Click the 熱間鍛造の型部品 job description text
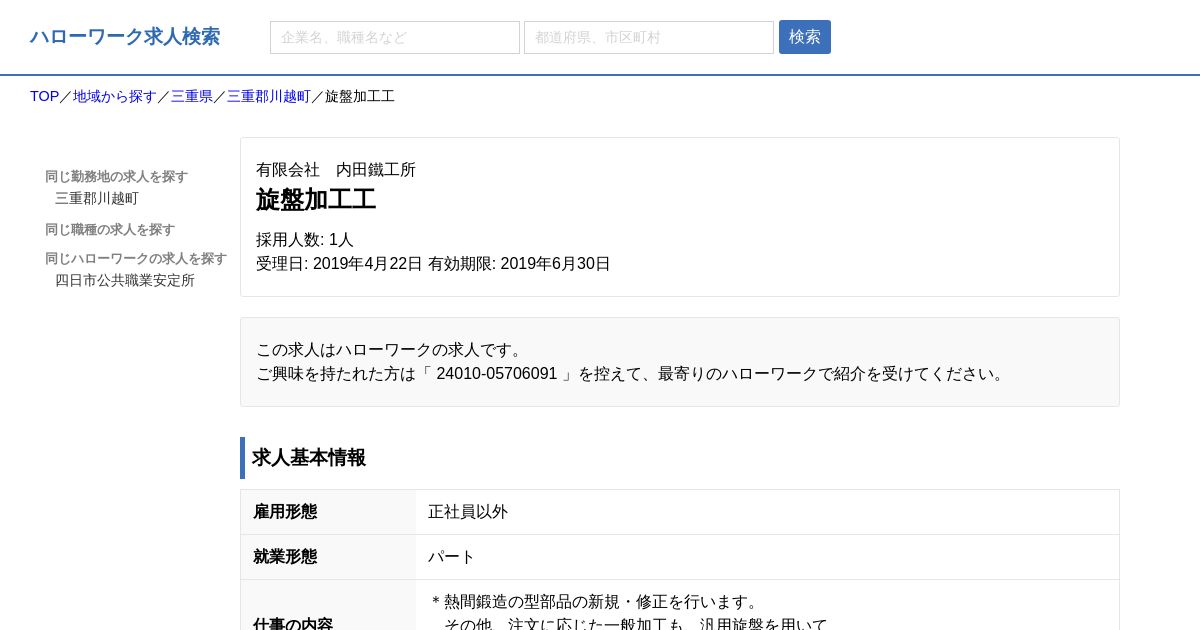Screen dimensions: 1200x630 pyautogui.click(x=594, y=602)
